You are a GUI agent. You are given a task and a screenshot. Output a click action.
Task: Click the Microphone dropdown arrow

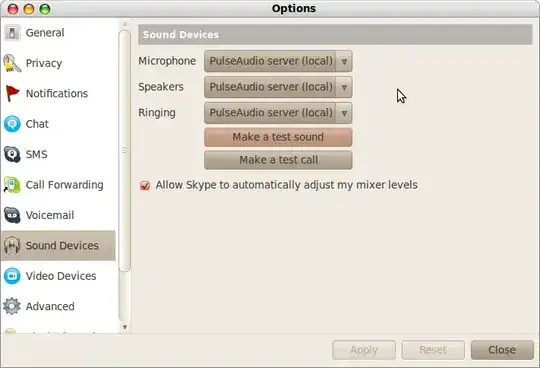[344, 62]
